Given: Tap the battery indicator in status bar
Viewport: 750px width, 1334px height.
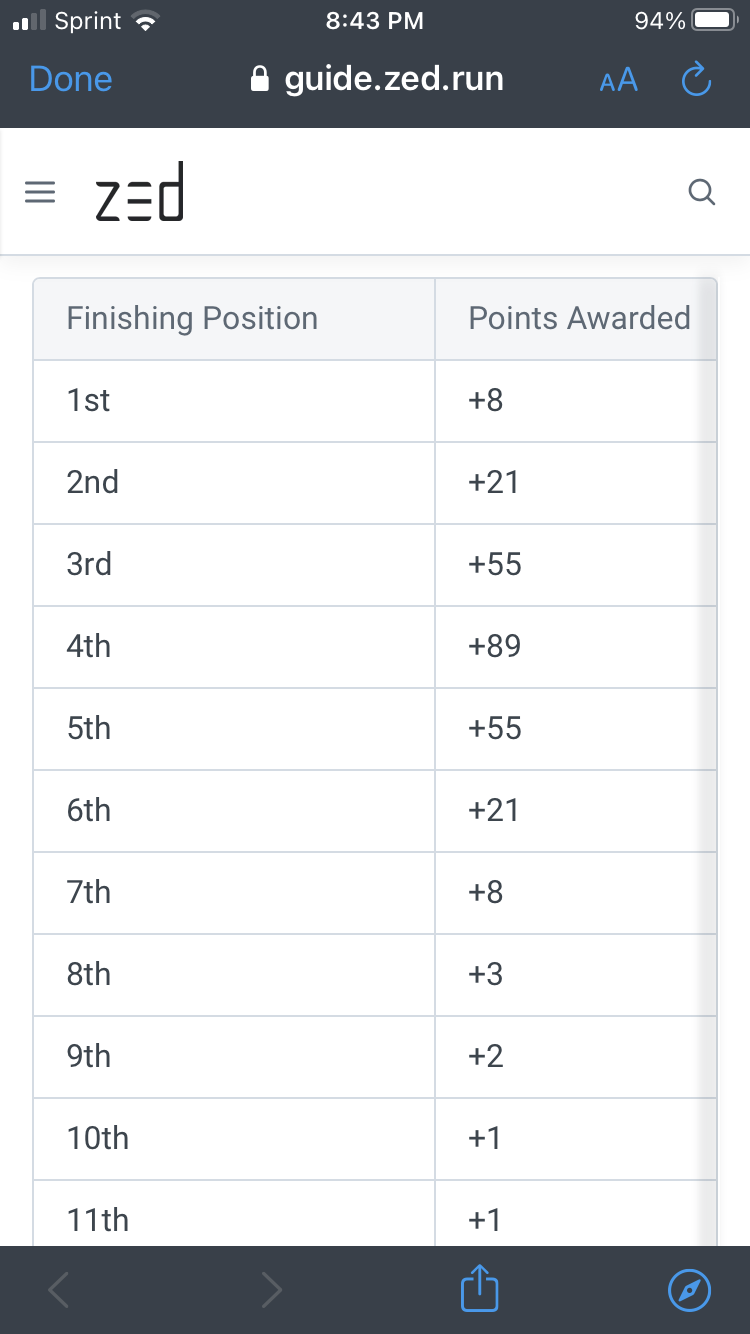Looking at the screenshot, I should tap(716, 21).
